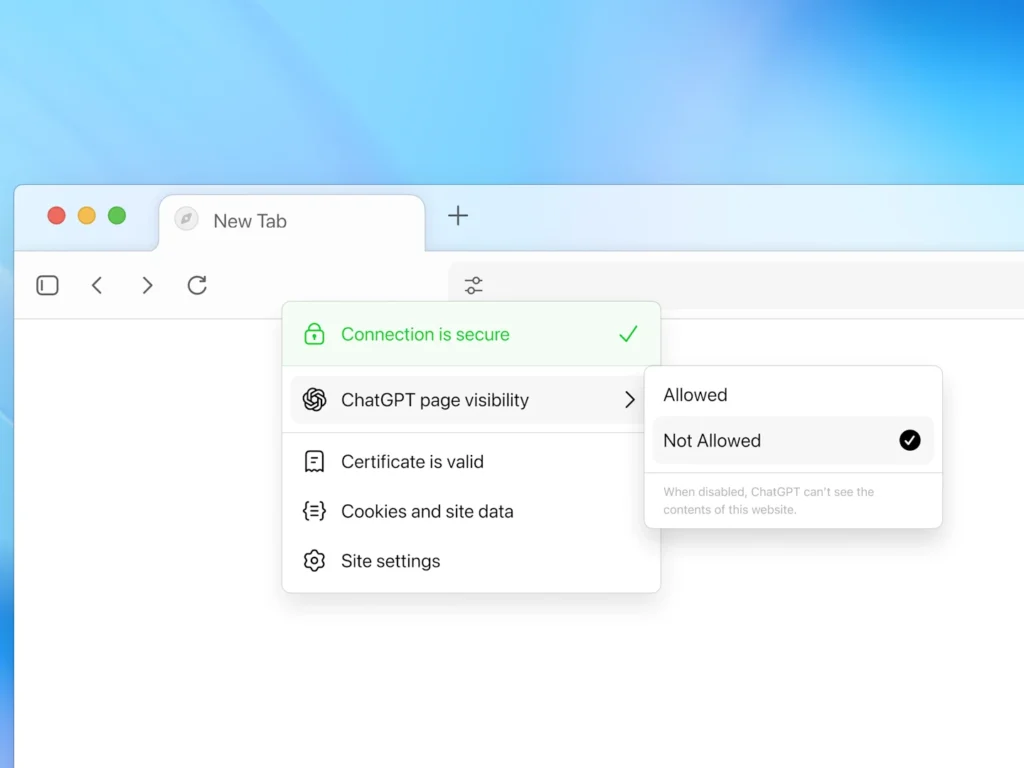Toggle the sidebar using the panel icon
1024x768 pixels.
pyautogui.click(x=47, y=285)
